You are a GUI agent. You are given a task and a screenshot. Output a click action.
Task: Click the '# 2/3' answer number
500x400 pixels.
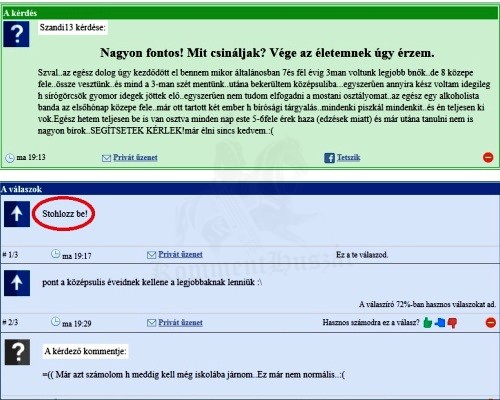pyautogui.click(x=10, y=322)
